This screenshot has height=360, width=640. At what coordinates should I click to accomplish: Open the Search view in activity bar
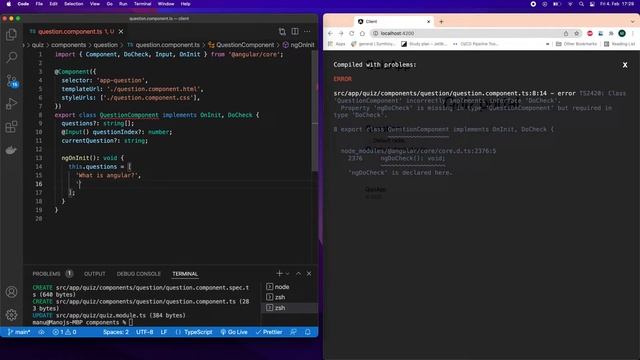(11, 58)
